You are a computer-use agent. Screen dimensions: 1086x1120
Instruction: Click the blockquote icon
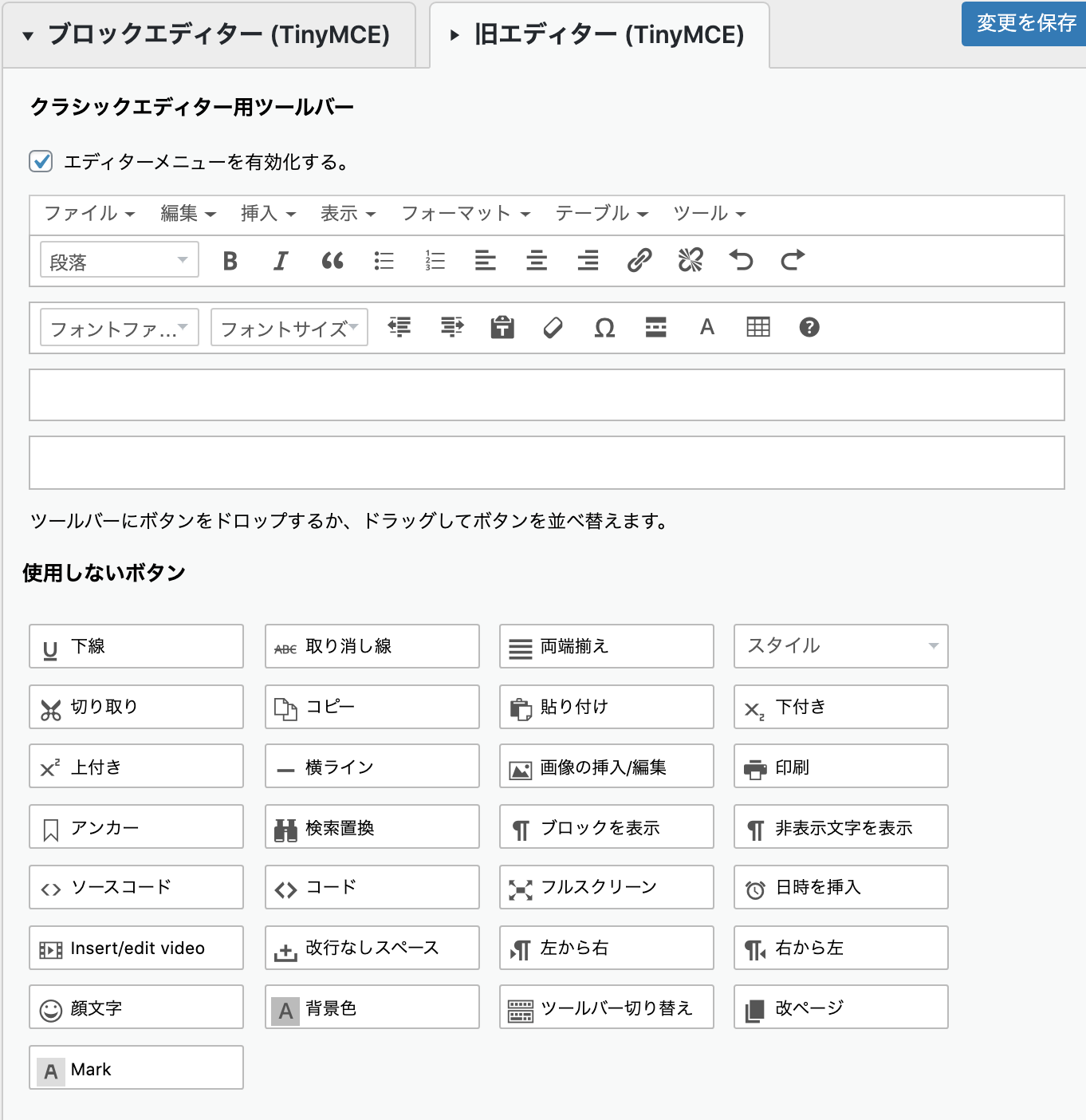332,261
